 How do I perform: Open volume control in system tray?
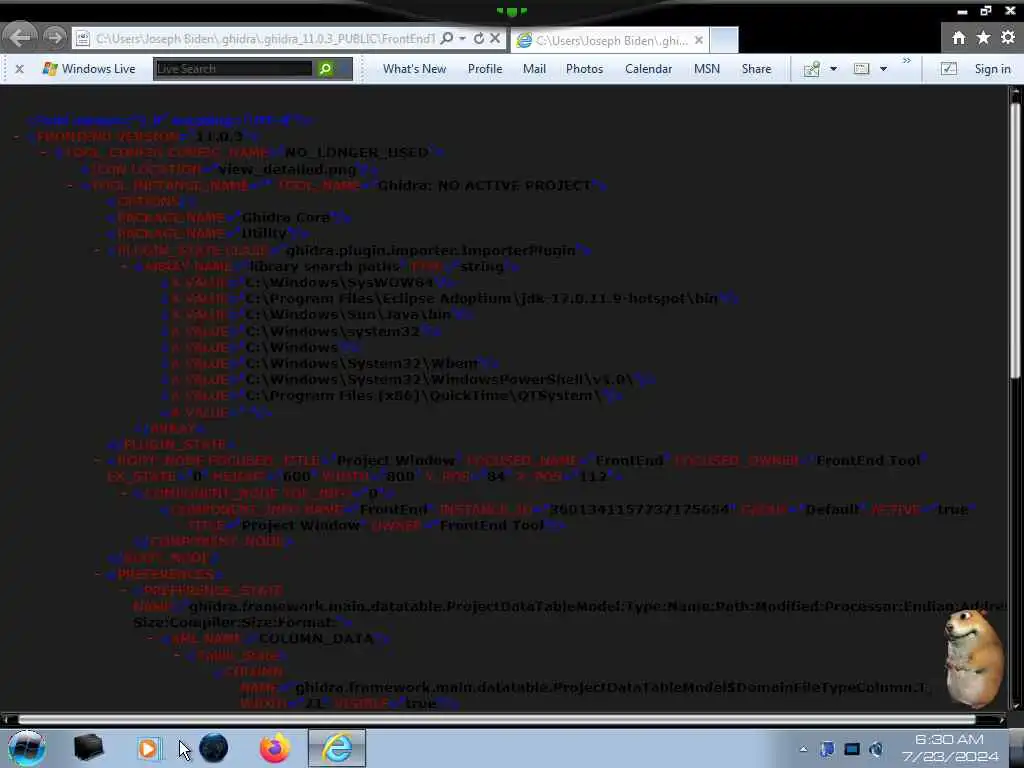pos(876,749)
